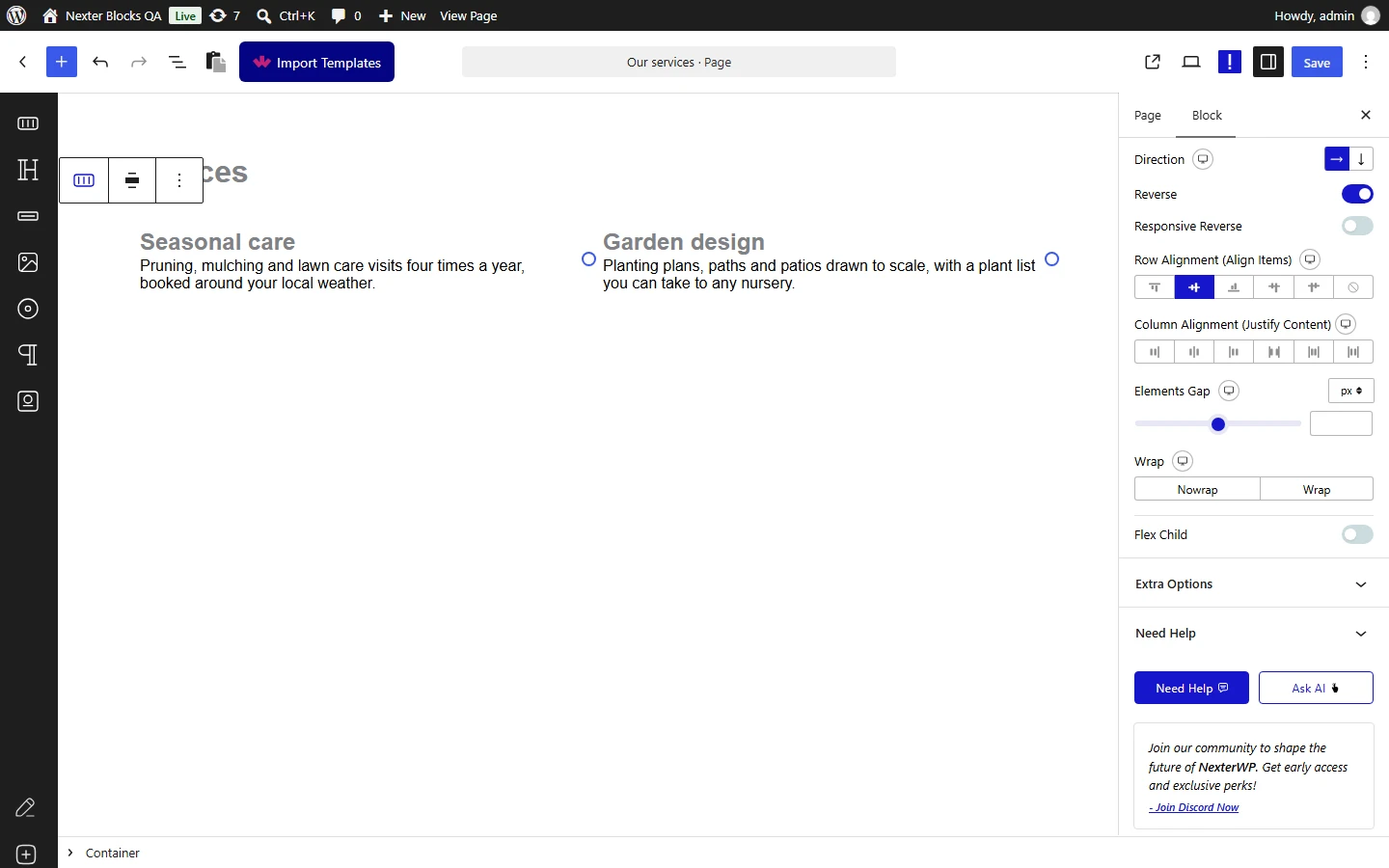Click the container block icon in left sidebar
Screen dimensions: 1389x868
28,123
